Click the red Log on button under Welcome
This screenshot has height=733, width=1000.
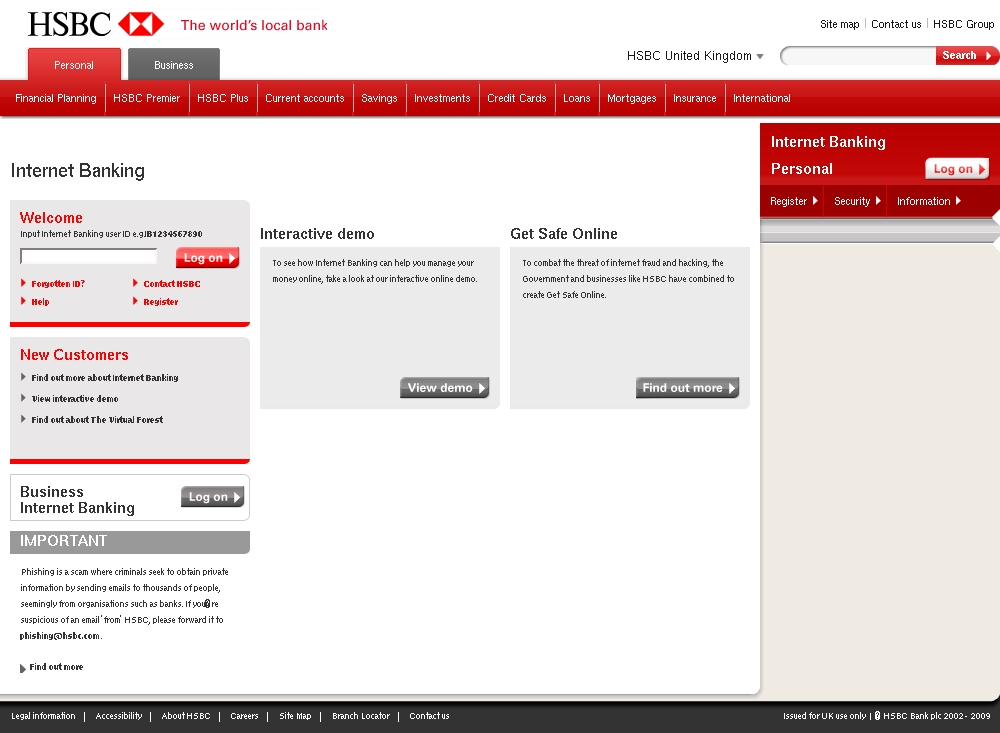[x=207, y=258]
